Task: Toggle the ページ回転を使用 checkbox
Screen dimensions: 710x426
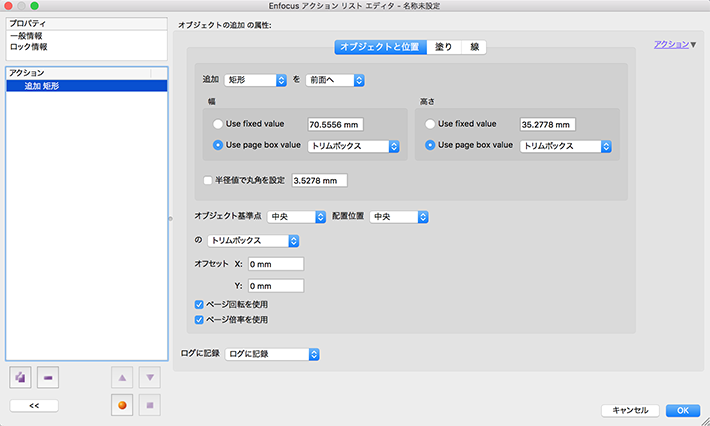Action: pyautogui.click(x=200, y=304)
